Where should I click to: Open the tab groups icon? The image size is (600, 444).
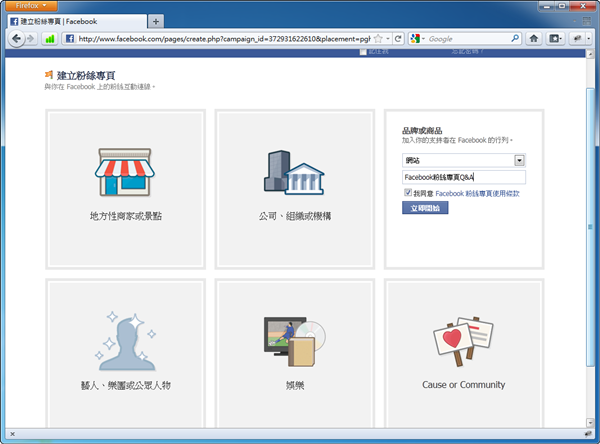[587, 21]
